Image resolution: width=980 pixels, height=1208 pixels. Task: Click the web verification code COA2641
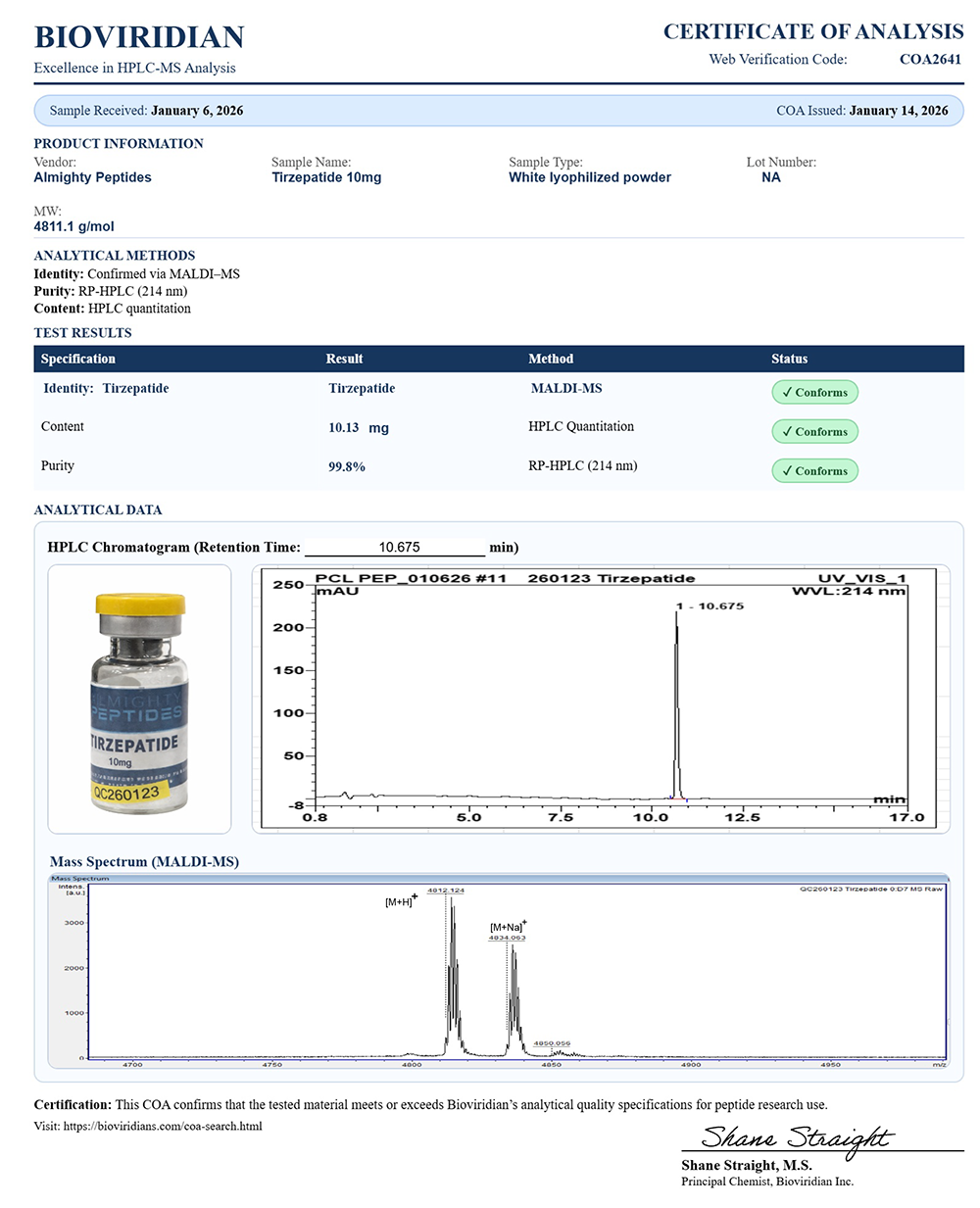pyautogui.click(x=930, y=60)
